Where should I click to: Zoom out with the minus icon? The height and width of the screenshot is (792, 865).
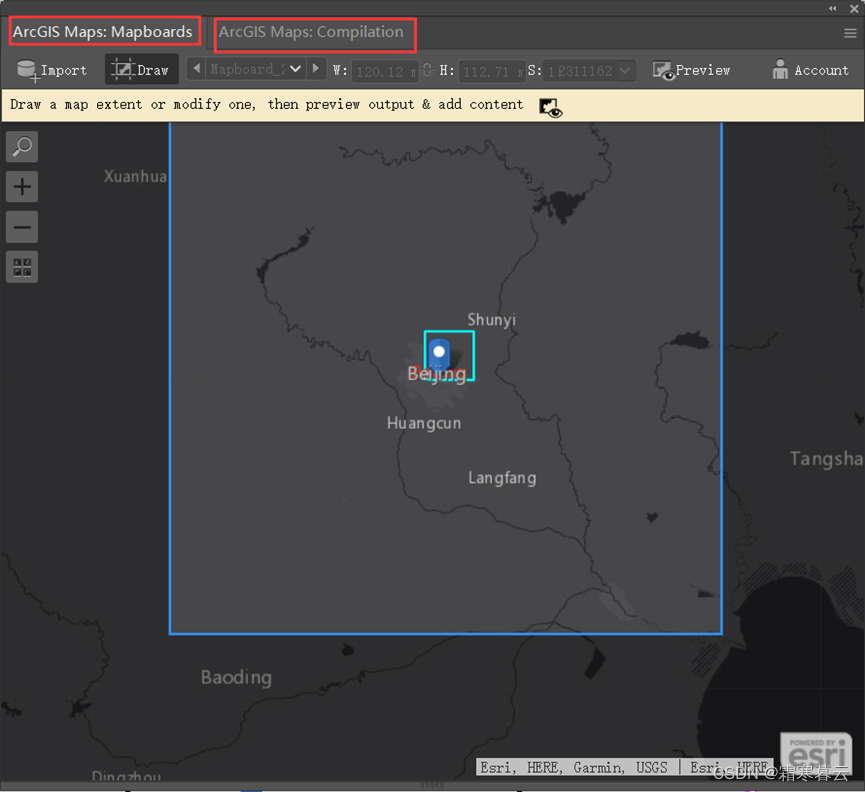[21, 226]
